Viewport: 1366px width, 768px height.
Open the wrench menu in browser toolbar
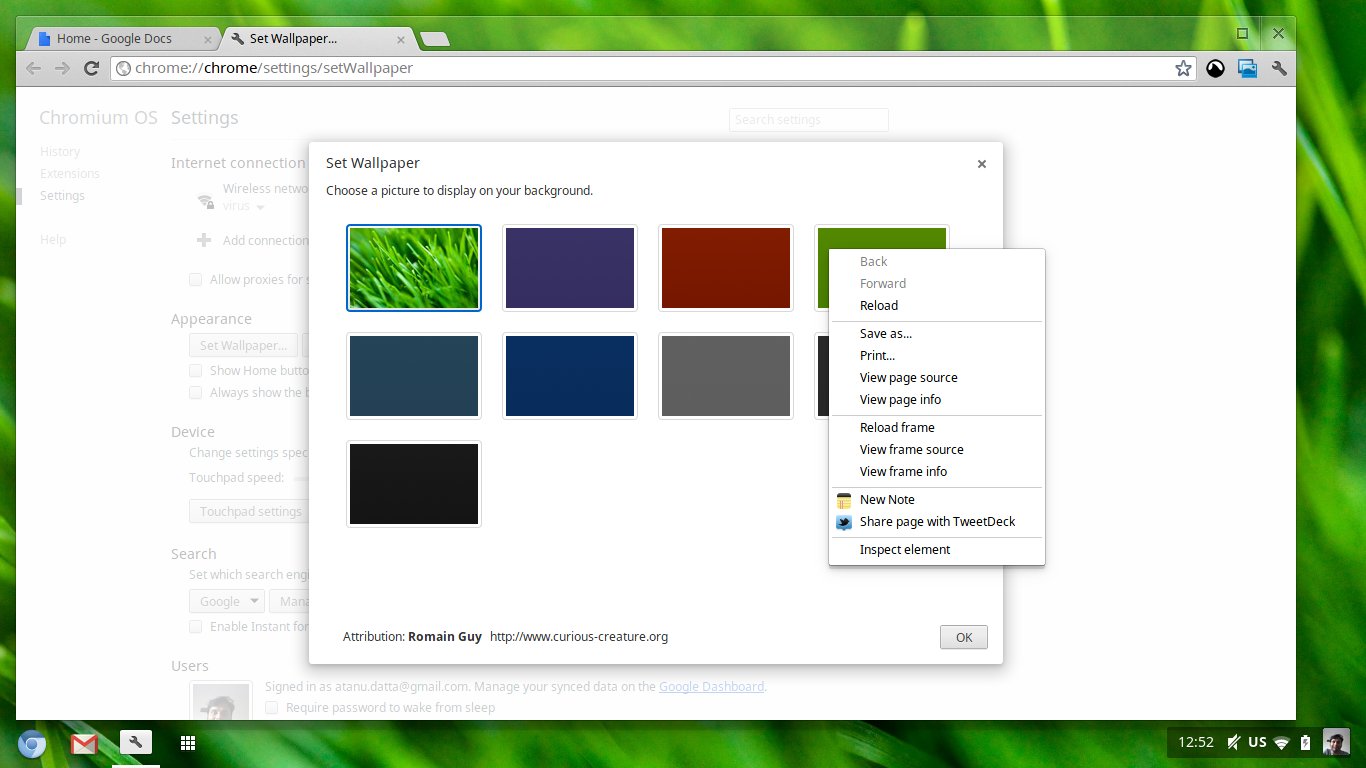pyautogui.click(x=1278, y=68)
